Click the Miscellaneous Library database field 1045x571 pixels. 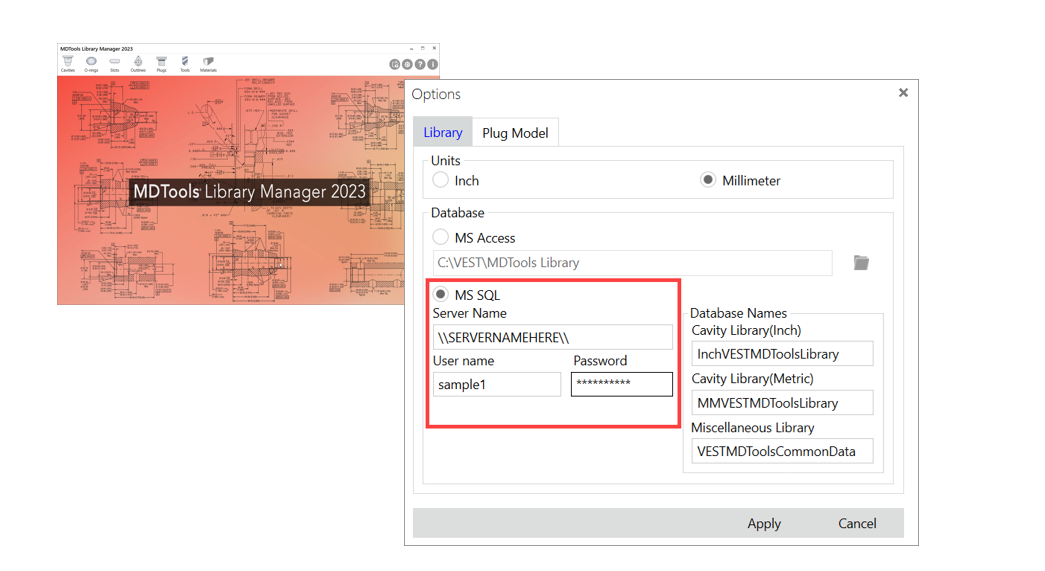click(x=782, y=451)
